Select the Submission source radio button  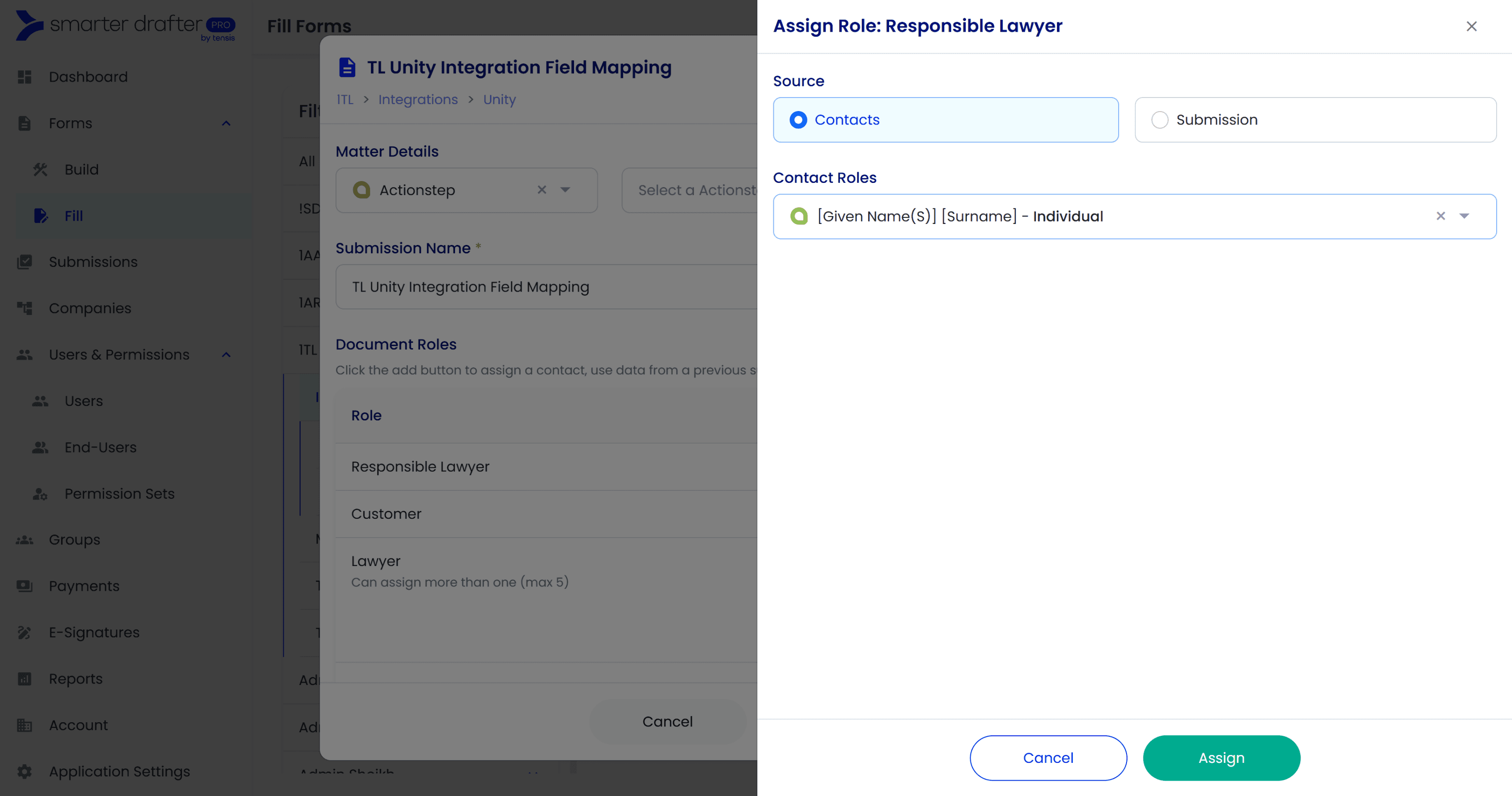[x=1160, y=120]
